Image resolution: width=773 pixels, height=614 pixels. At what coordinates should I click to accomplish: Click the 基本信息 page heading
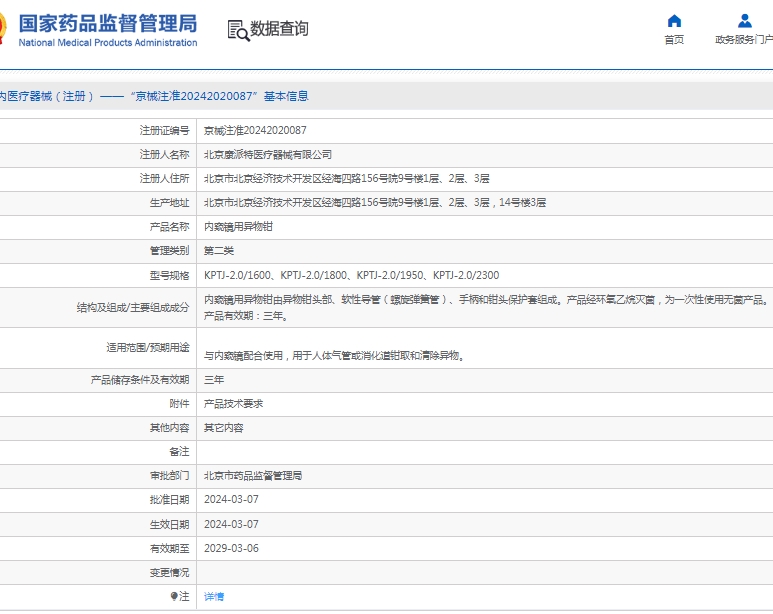[286, 96]
